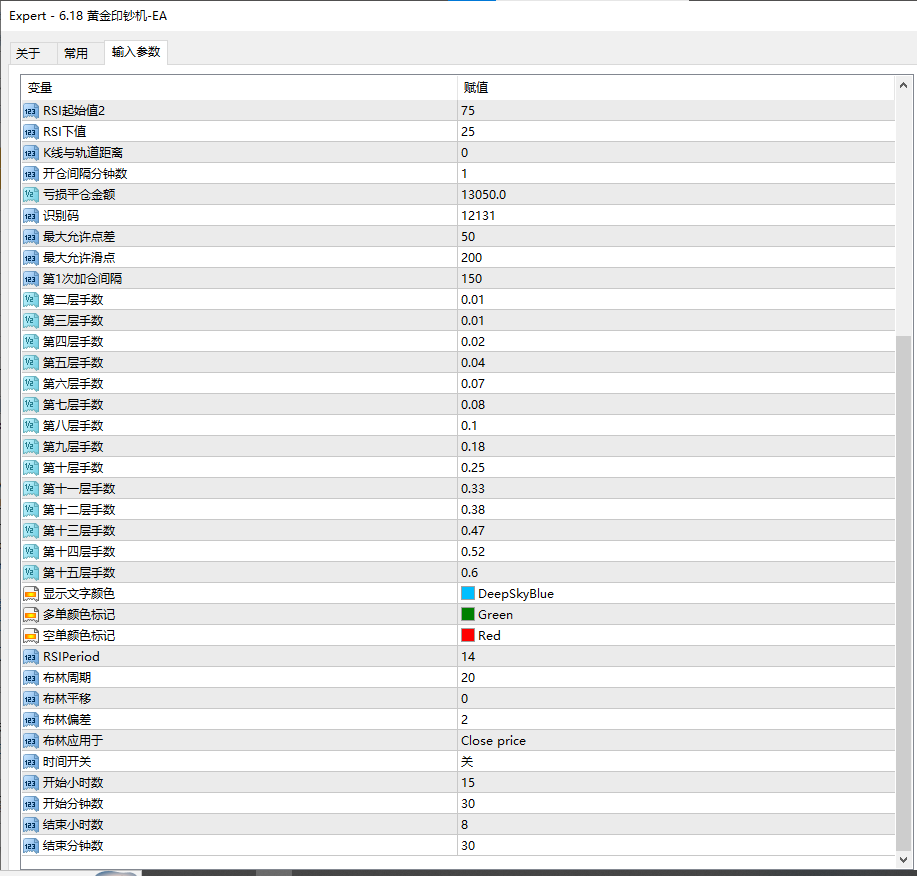Click the icon beside RSIPeriod

point(31,657)
